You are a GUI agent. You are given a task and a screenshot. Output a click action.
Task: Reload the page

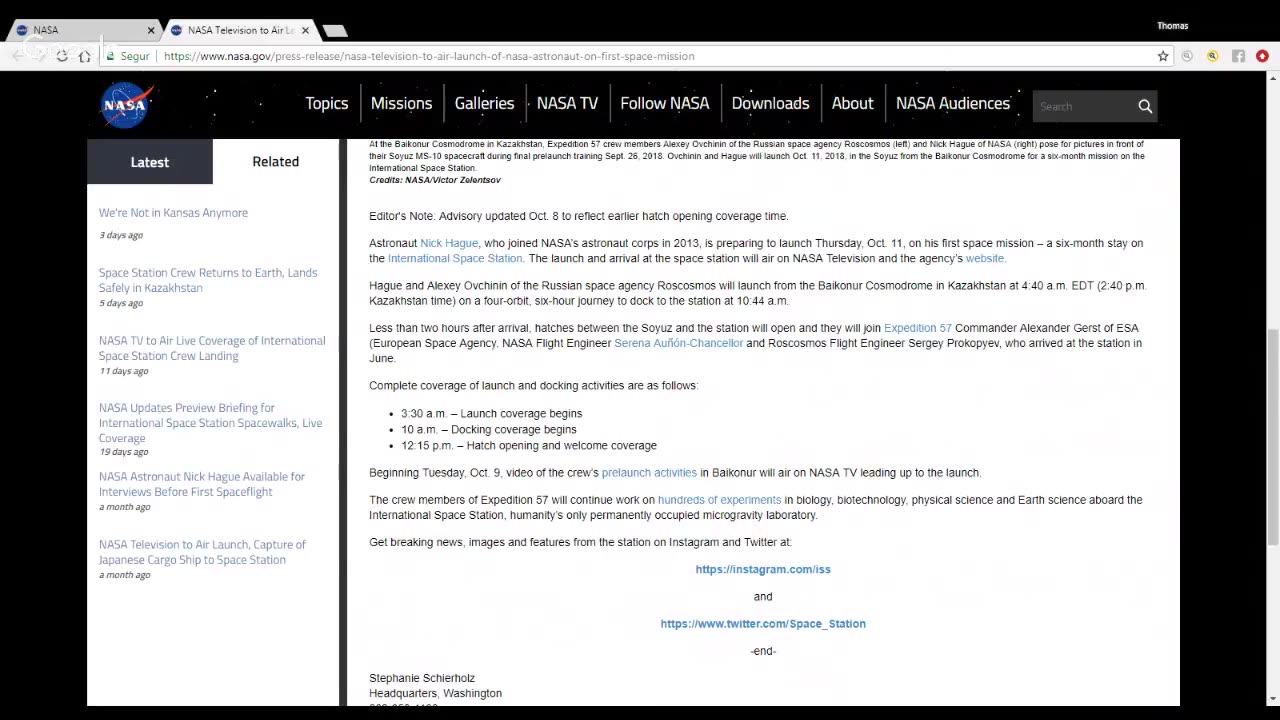point(62,56)
